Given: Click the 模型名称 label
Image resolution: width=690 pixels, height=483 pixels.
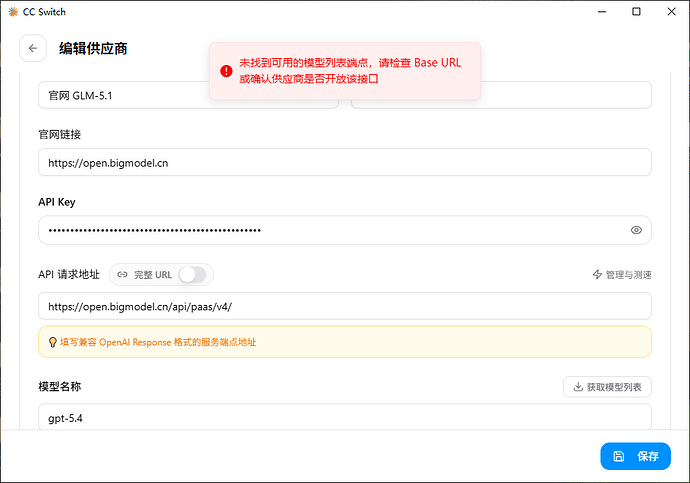Looking at the screenshot, I should coord(59,387).
